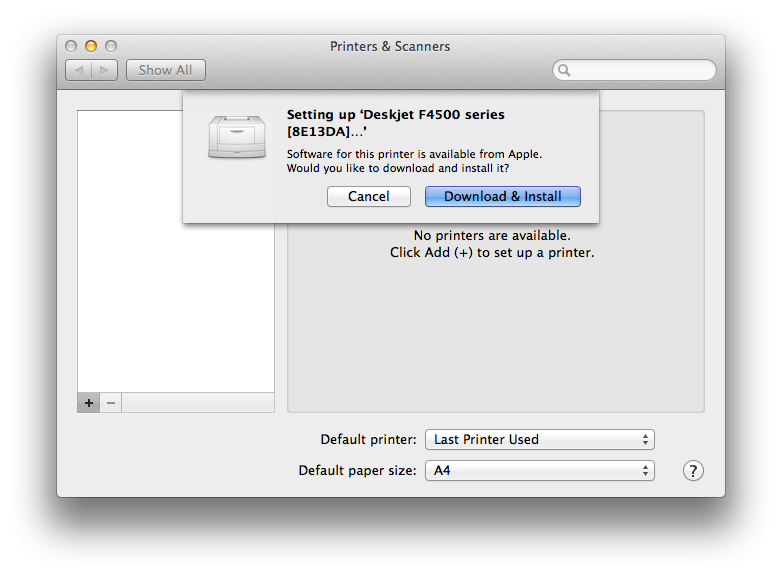The width and height of the screenshot is (782, 576).
Task: Click the red close window button
Action: pyautogui.click(x=71, y=46)
